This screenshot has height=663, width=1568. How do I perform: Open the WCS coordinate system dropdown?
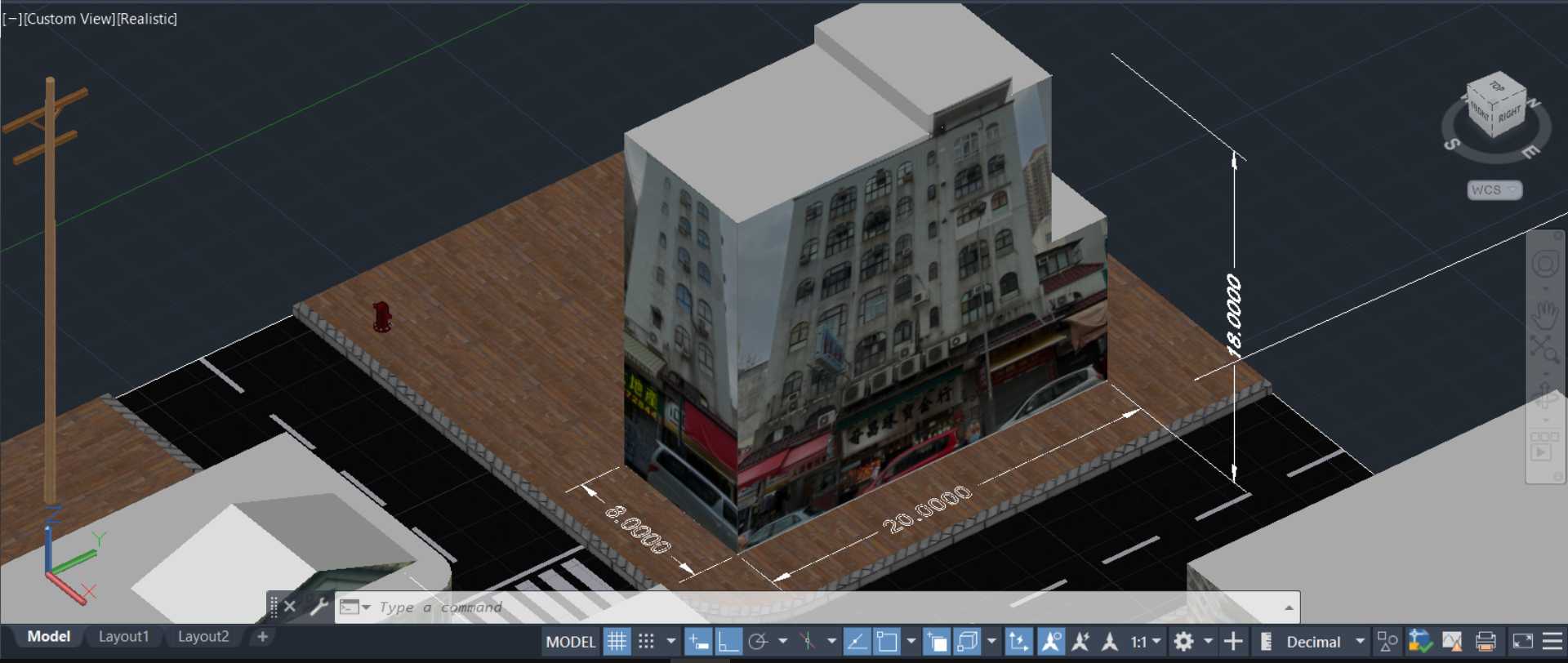coord(1494,190)
